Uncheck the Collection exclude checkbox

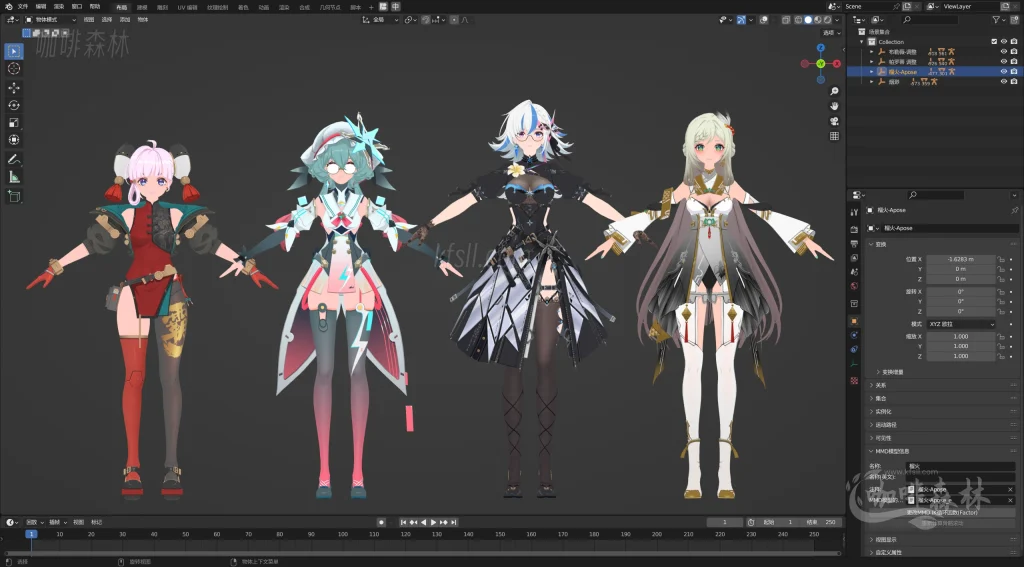[x=994, y=42]
